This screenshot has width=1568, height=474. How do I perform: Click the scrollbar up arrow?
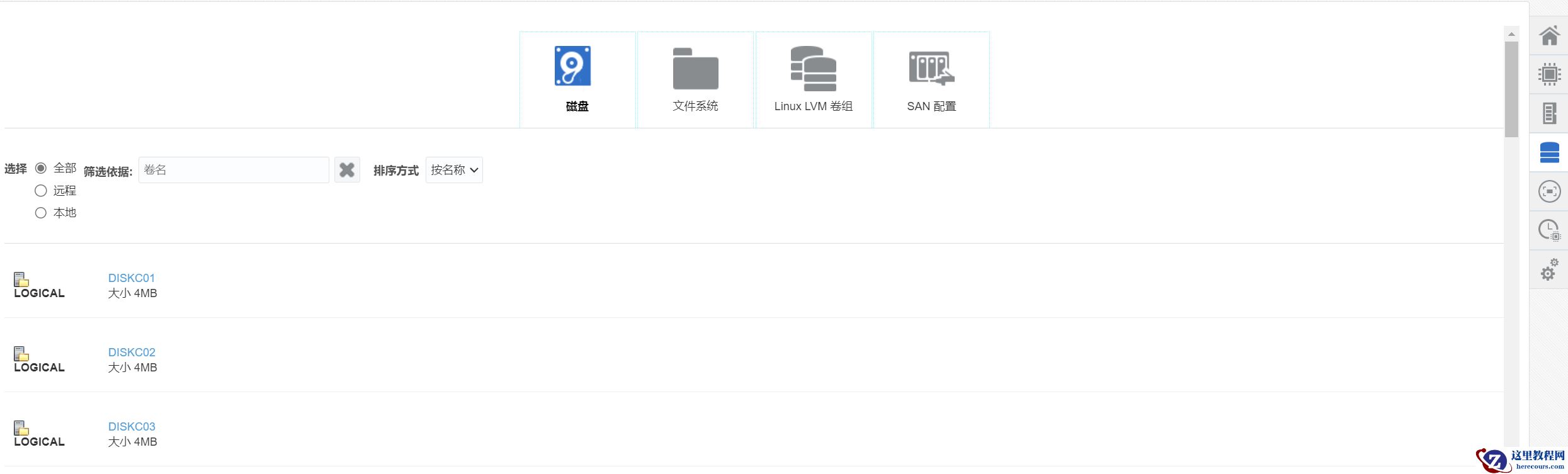(1511, 34)
